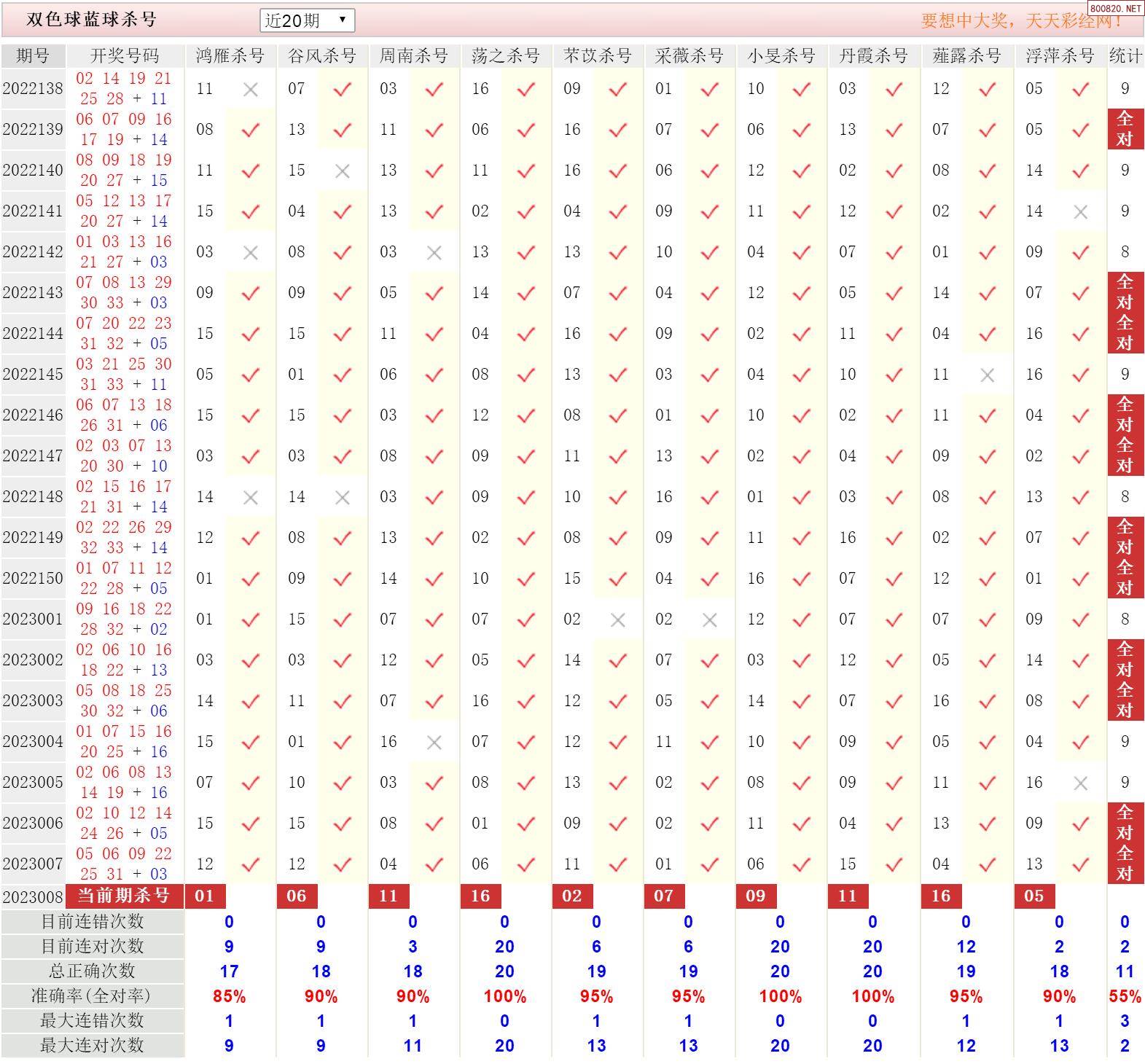Click the gray X for 采薇 in row 2023001
Screen dimensions: 1145x1064
[x=710, y=620]
